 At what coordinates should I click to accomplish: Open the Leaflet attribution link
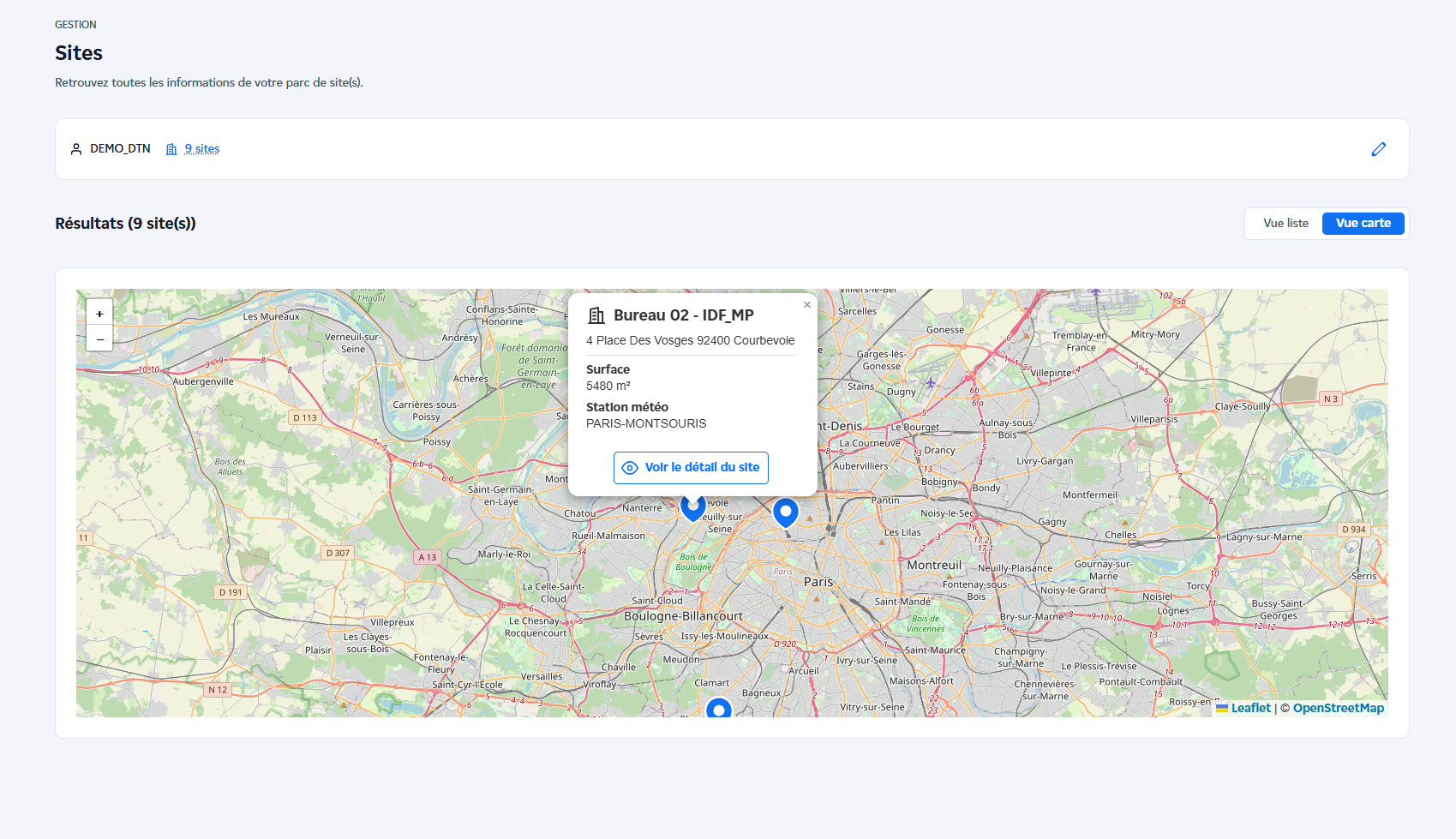coord(1249,707)
